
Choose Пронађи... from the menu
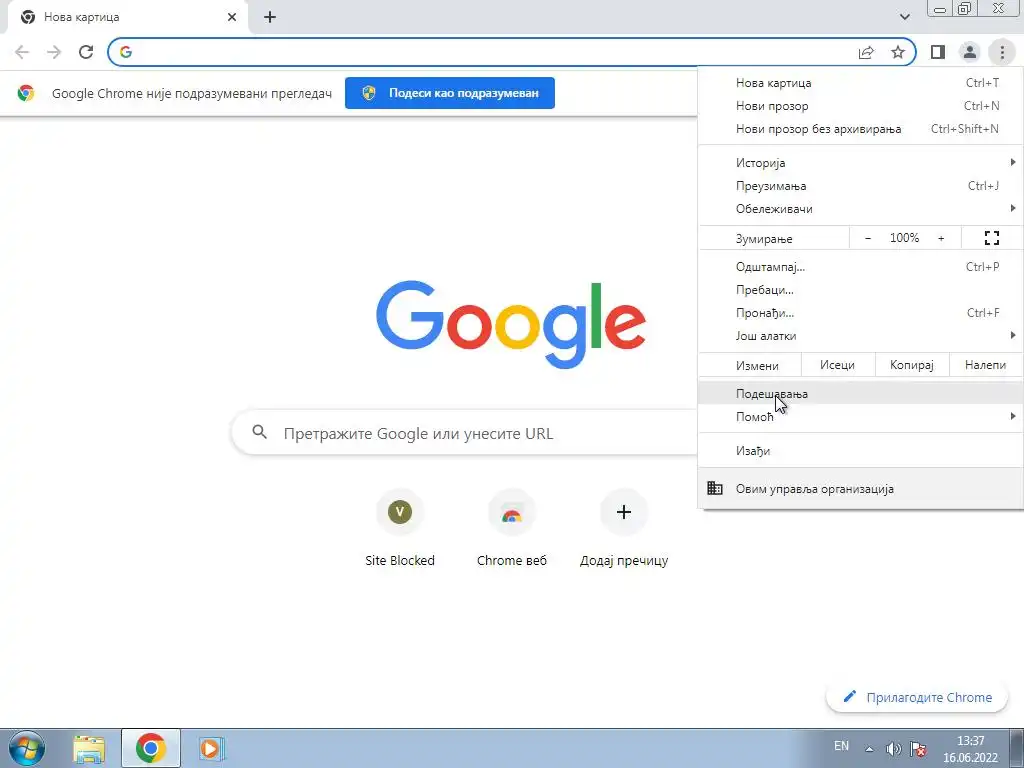tap(861, 313)
